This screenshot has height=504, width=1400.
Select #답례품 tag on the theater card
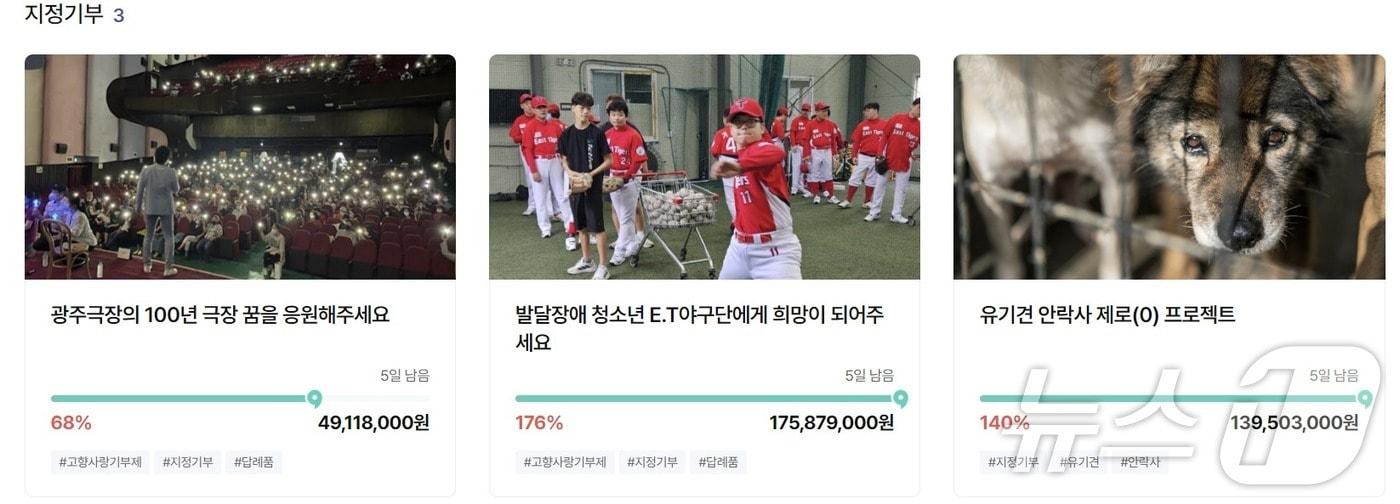click(254, 462)
